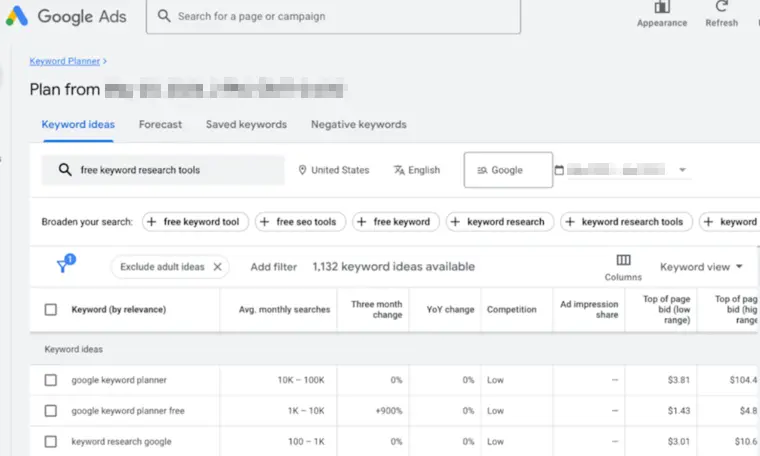Click plus icon on keyword research tools

pos(570,221)
